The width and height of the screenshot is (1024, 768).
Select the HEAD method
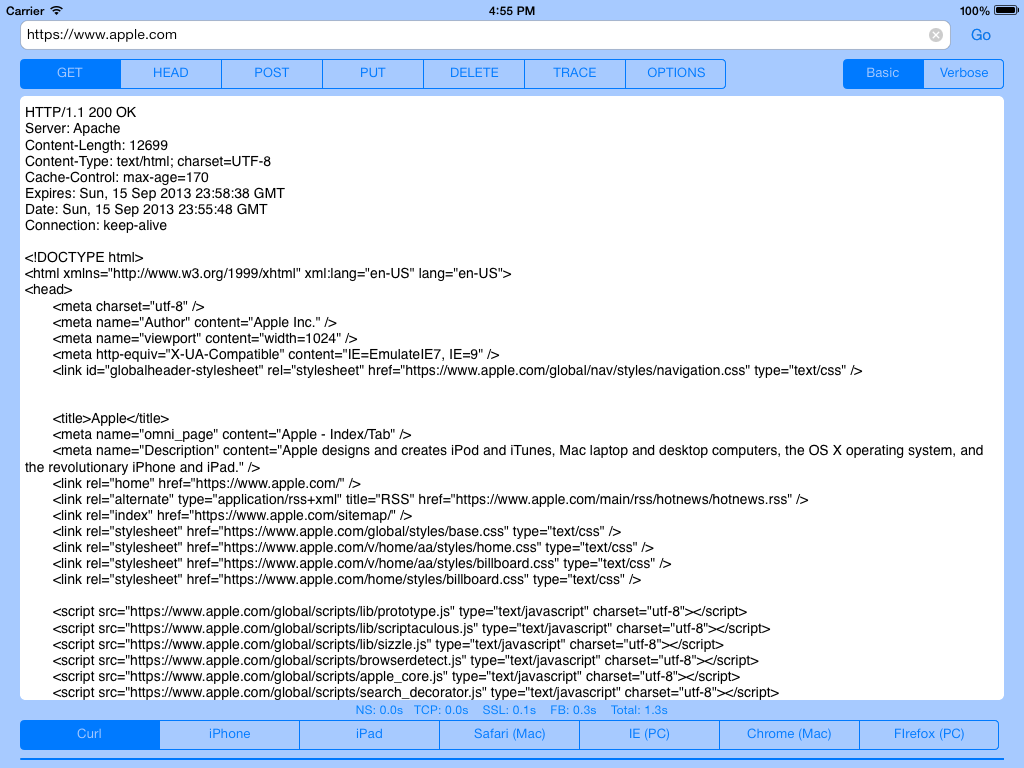pos(170,73)
